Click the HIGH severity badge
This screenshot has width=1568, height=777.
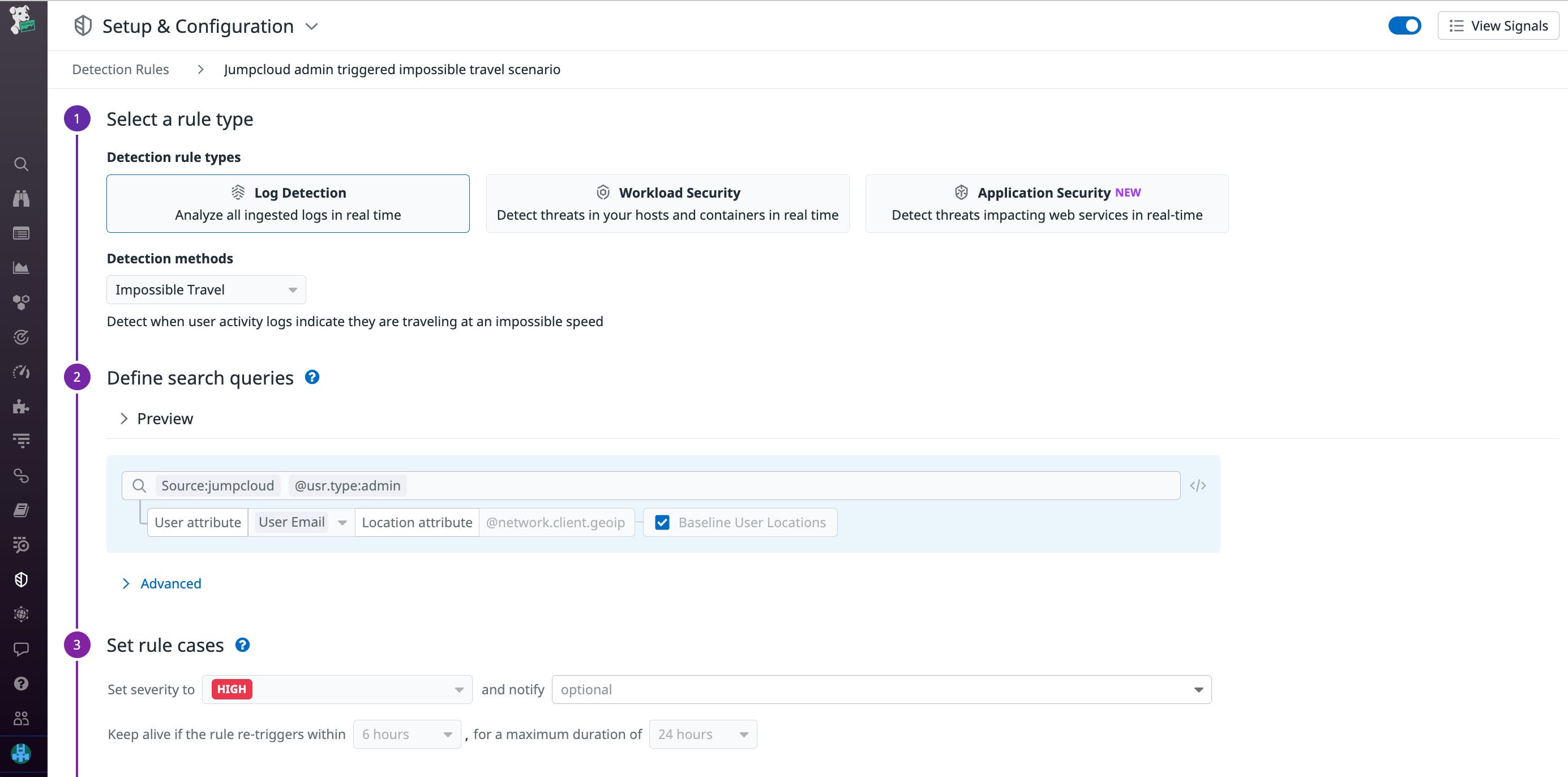[232, 689]
